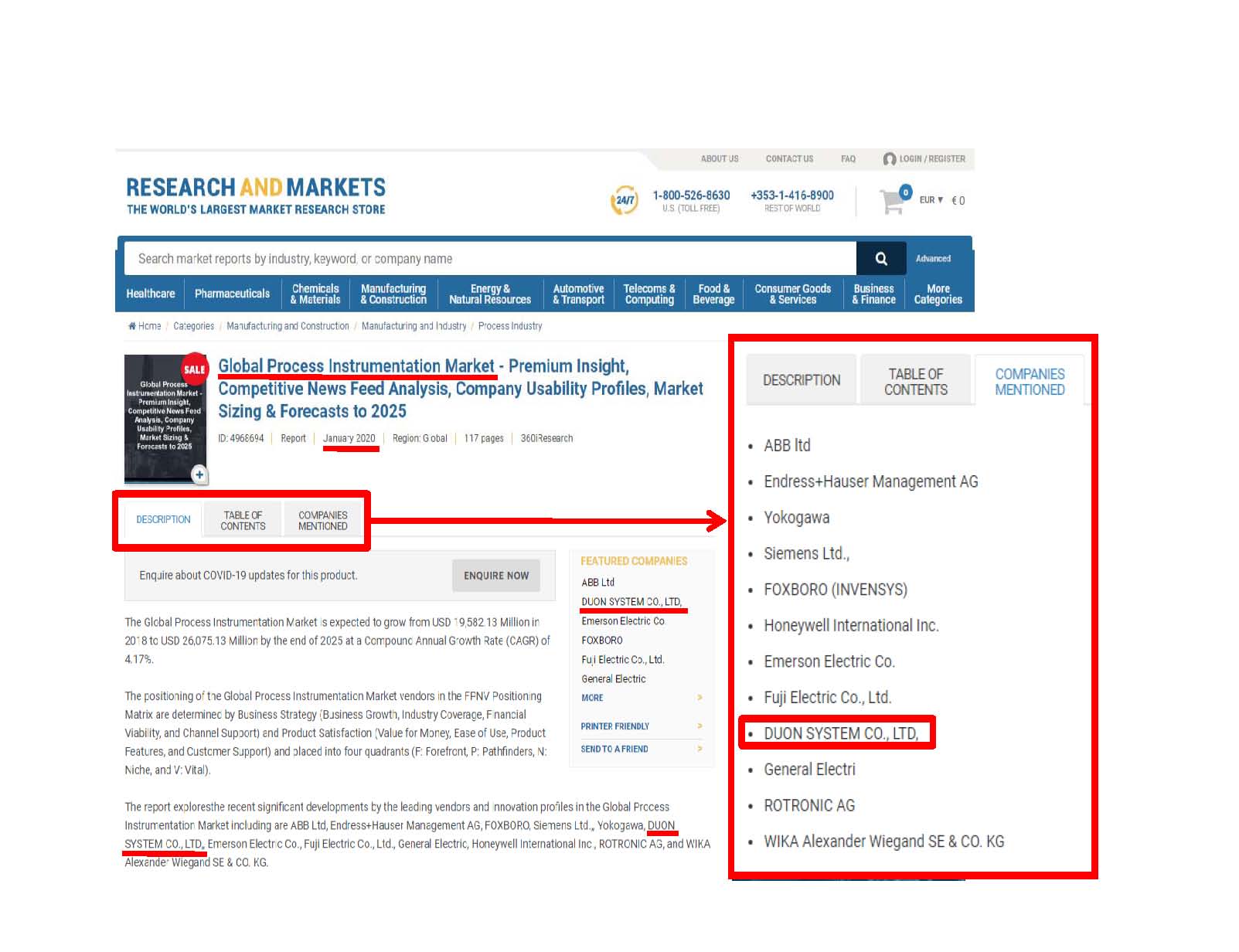Click LOGIN / REGISTER link
This screenshot has width=1239, height=952.
pyautogui.click(x=932, y=159)
